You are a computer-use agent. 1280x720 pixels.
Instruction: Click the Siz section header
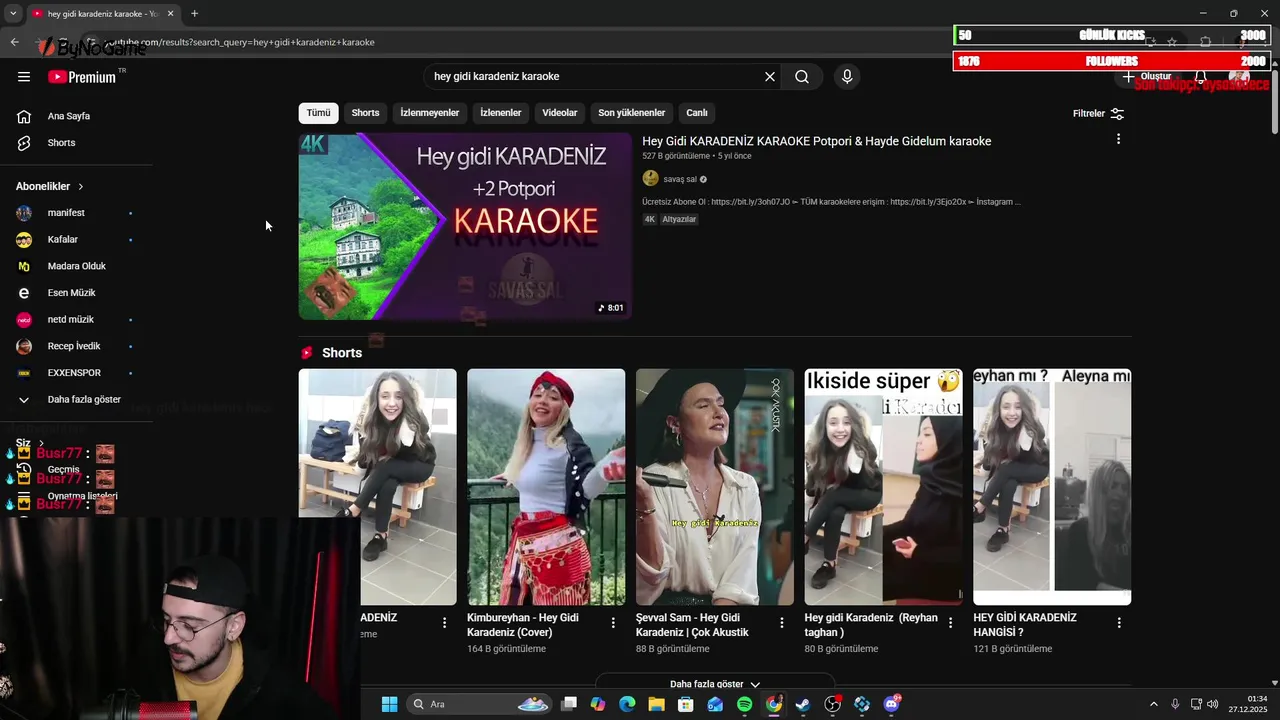(x=30, y=443)
